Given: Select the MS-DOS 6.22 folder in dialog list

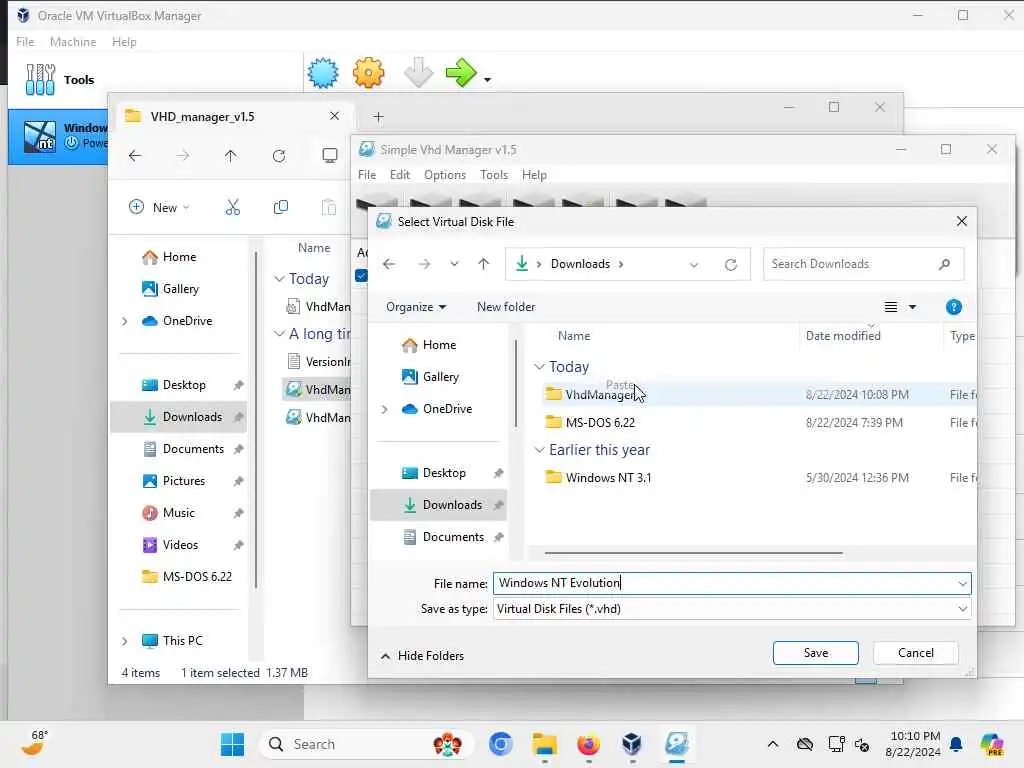Looking at the screenshot, I should 600,423.
